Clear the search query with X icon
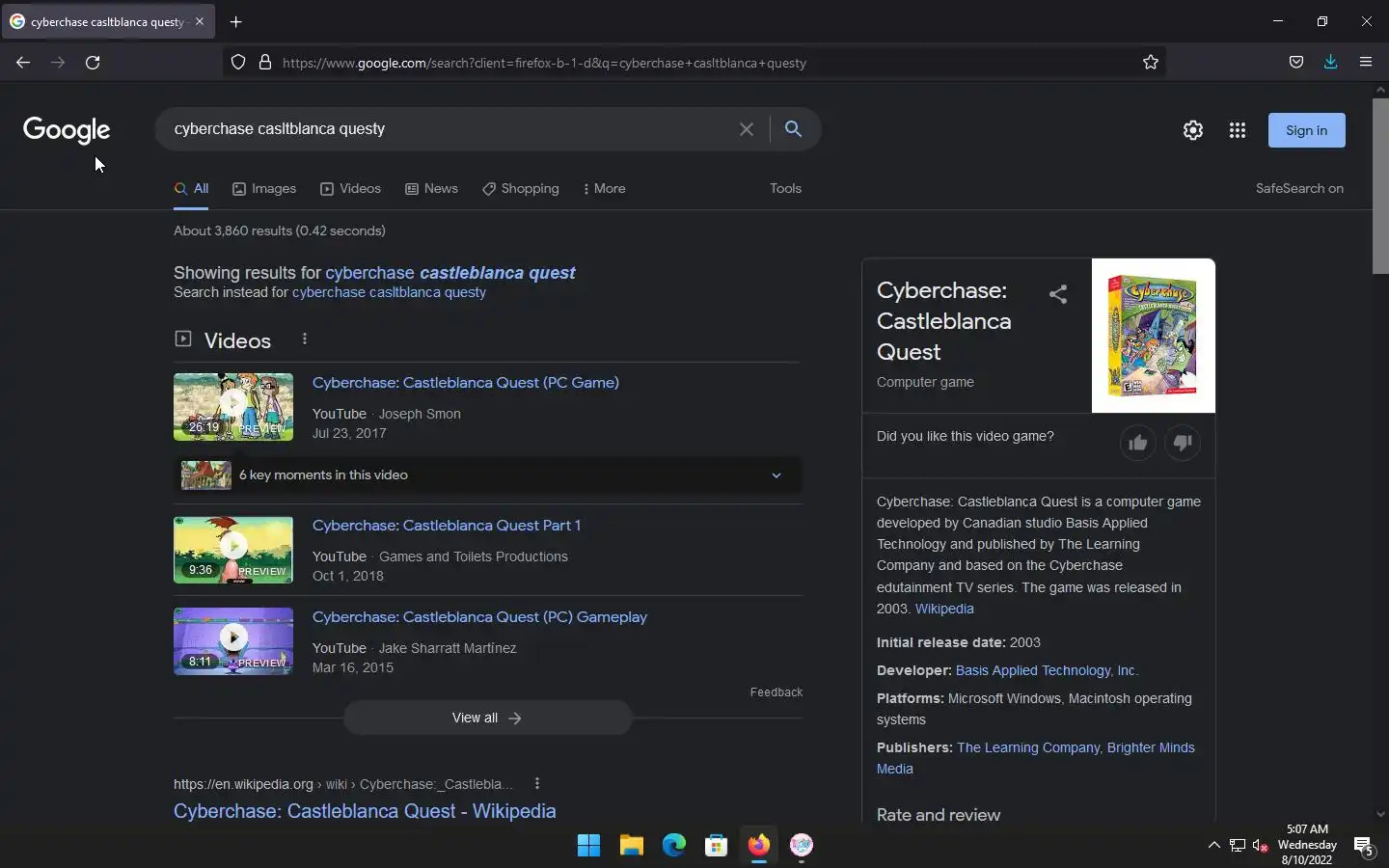The height and width of the screenshot is (868, 1389). click(x=747, y=129)
